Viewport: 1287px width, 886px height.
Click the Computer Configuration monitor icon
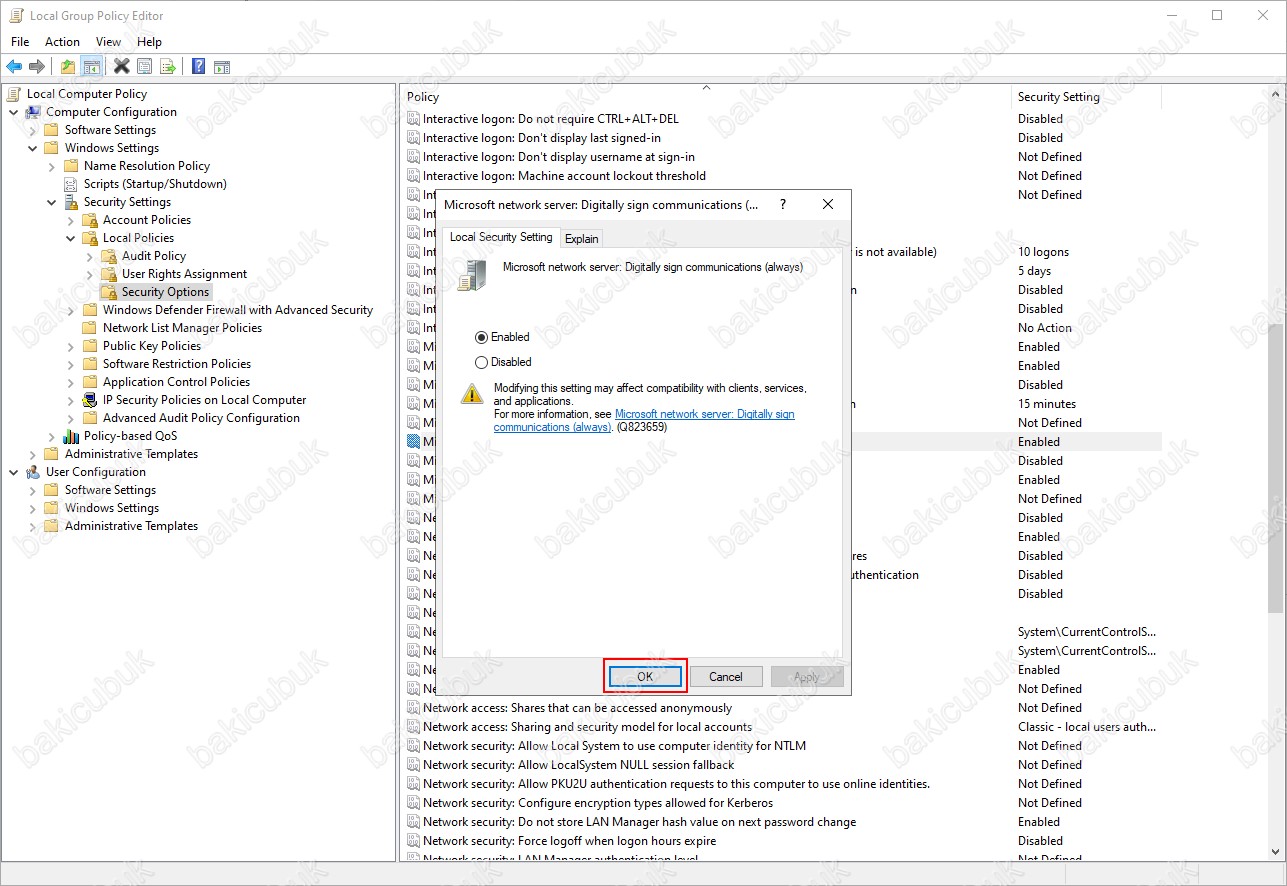[x=33, y=112]
